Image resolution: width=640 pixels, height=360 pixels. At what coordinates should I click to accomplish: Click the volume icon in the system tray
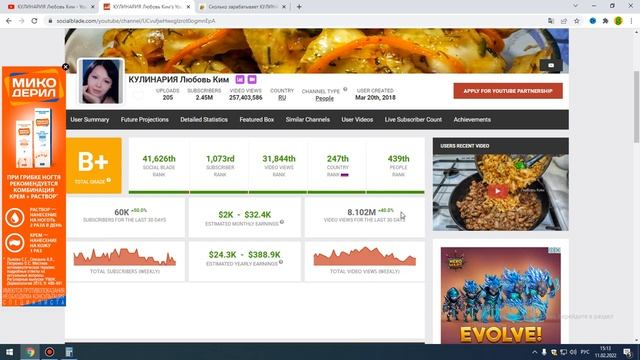(573, 352)
